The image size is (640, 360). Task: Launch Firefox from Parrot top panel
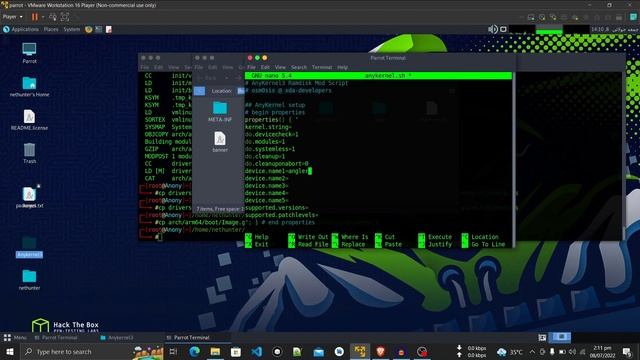(x=89, y=29)
